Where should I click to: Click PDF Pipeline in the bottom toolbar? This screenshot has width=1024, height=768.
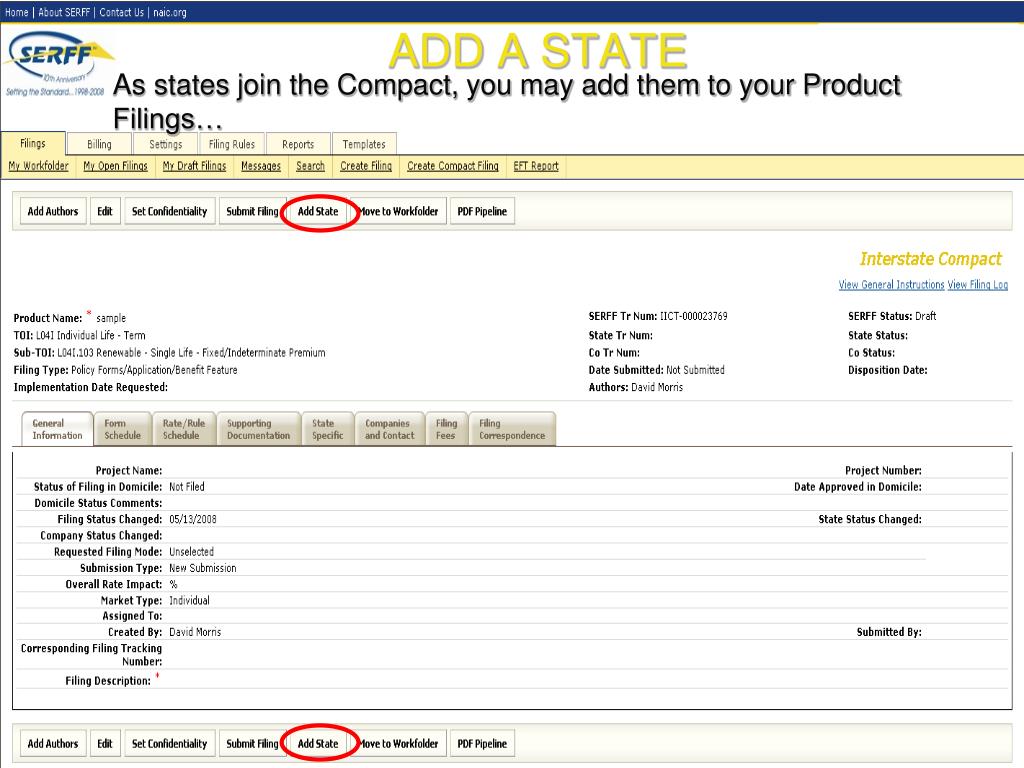coord(482,743)
